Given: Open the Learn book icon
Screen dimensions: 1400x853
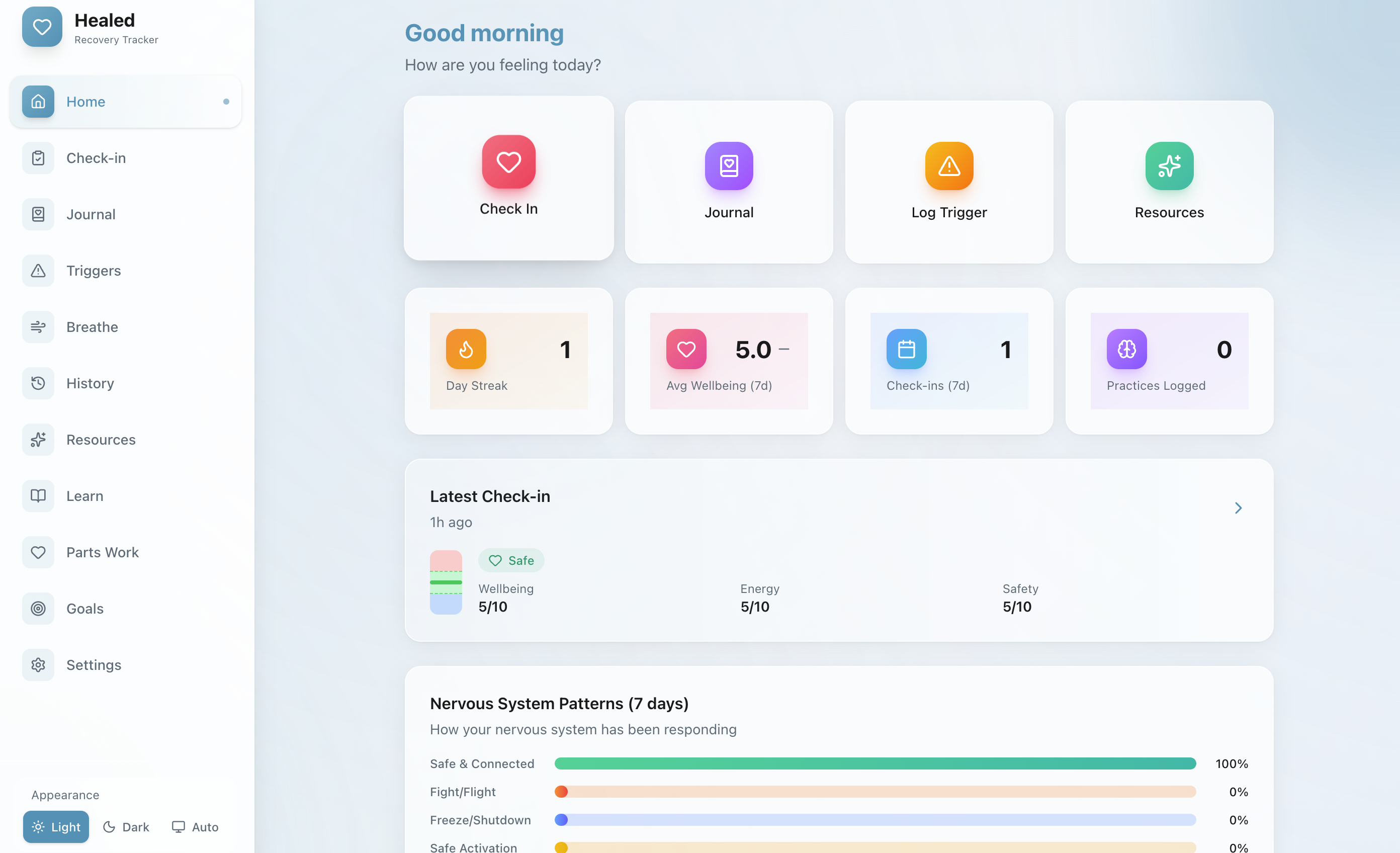Looking at the screenshot, I should (38, 495).
